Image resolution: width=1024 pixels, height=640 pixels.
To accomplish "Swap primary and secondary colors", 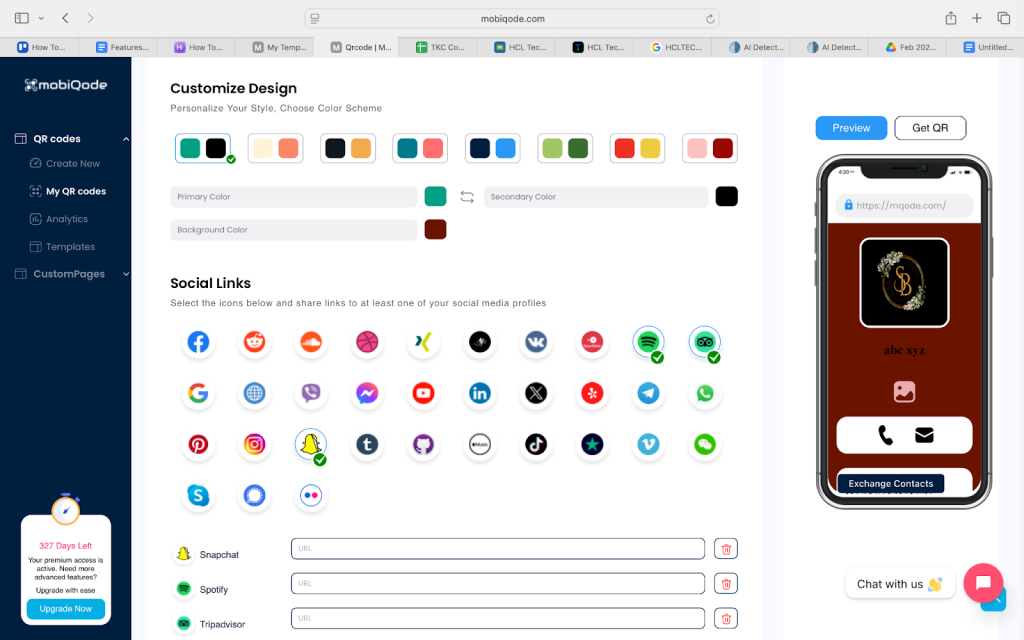I will click(x=467, y=197).
